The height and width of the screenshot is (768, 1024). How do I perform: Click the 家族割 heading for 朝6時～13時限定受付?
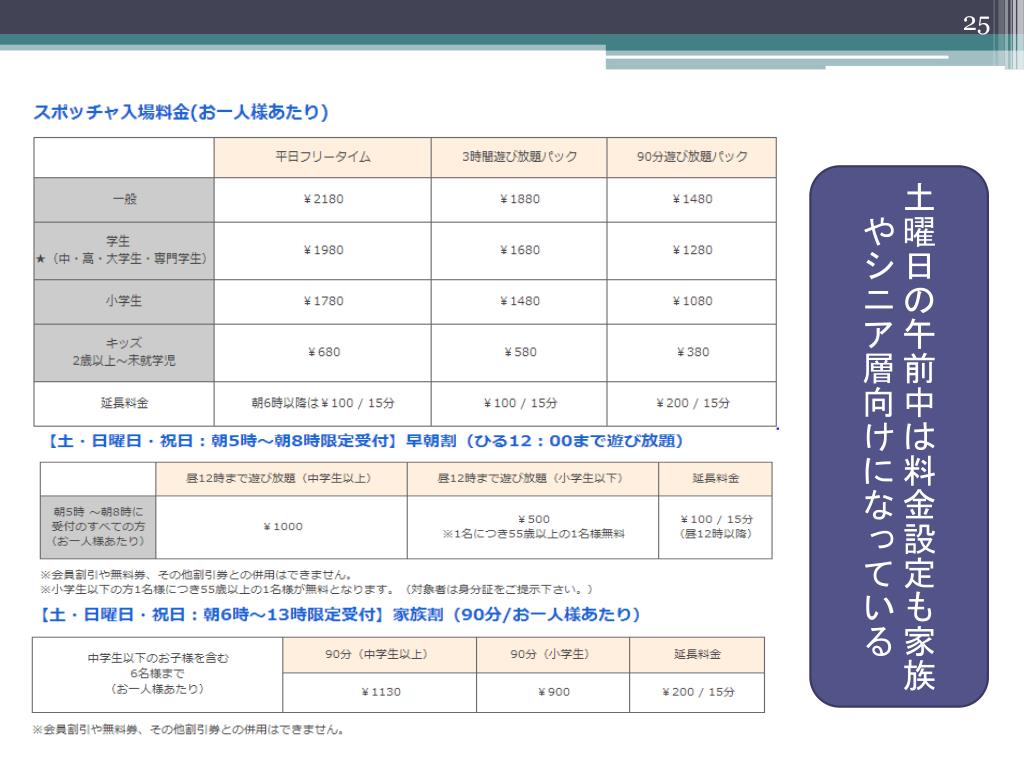click(338, 615)
